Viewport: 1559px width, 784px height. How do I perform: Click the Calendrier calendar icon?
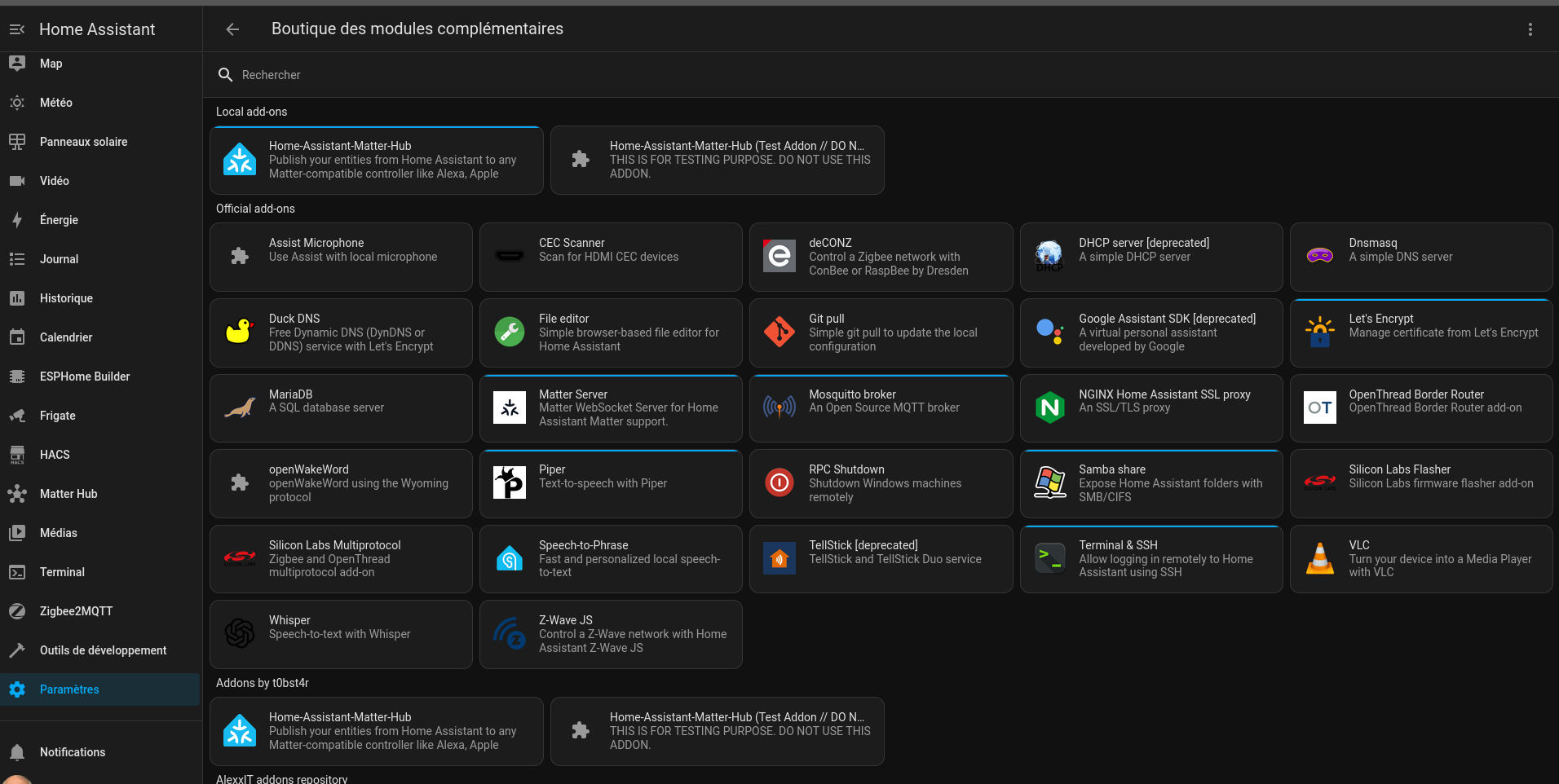[x=17, y=337]
